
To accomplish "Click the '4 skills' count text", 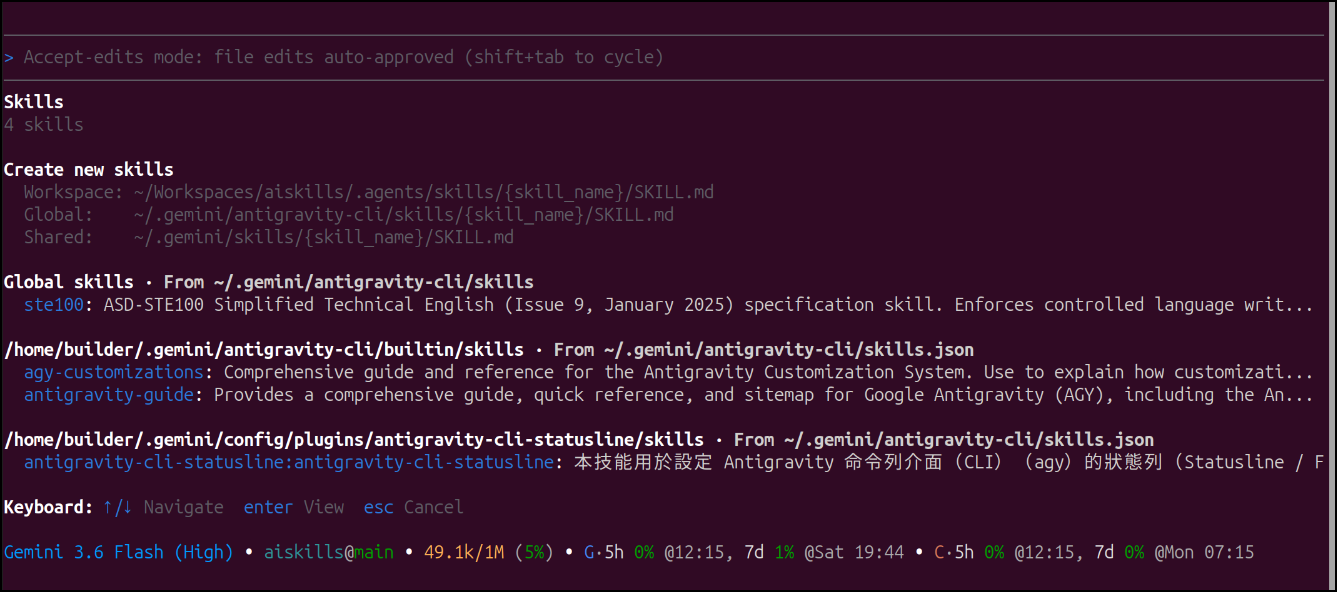I will 44,125.
